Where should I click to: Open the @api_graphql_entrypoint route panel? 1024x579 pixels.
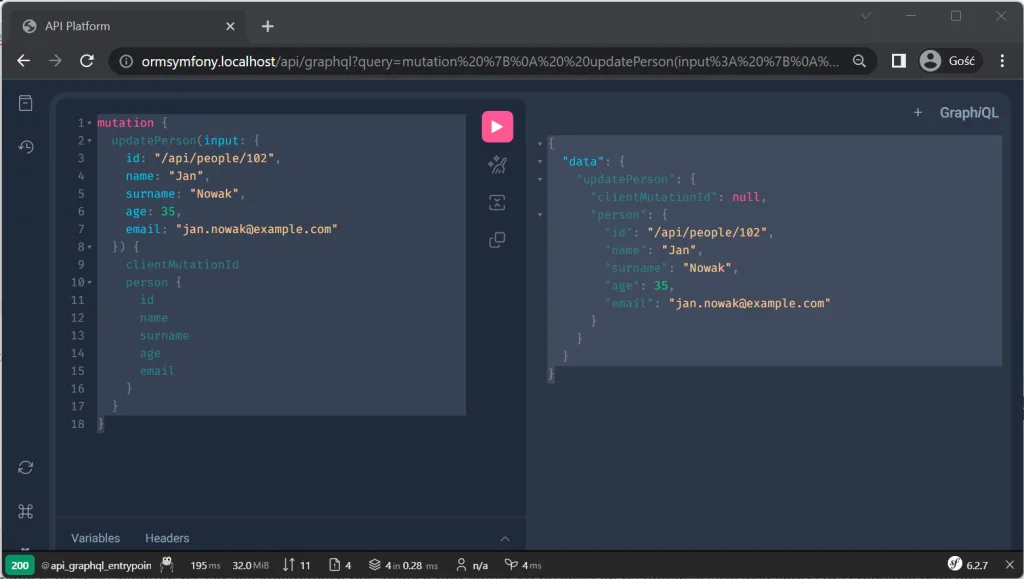96,565
